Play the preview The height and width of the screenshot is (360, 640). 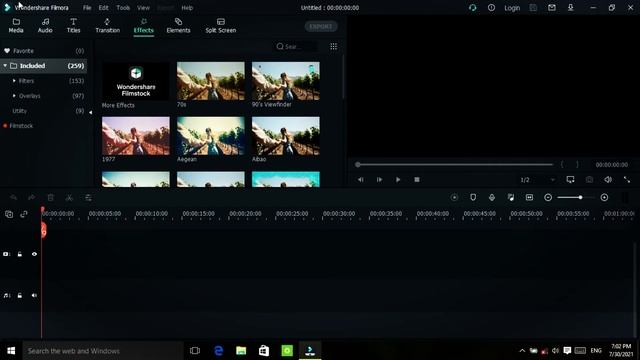coord(398,180)
